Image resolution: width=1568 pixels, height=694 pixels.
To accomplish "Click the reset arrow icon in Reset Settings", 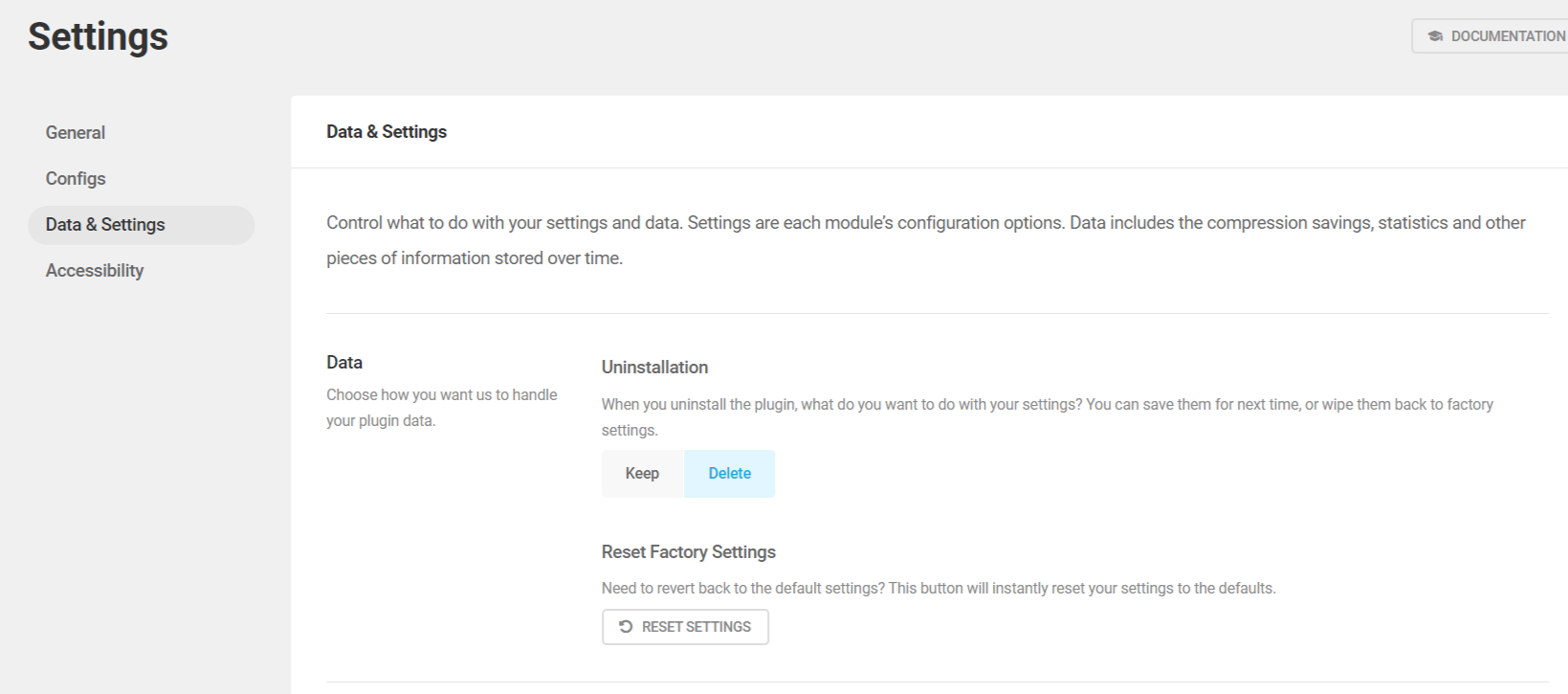I will [626, 627].
